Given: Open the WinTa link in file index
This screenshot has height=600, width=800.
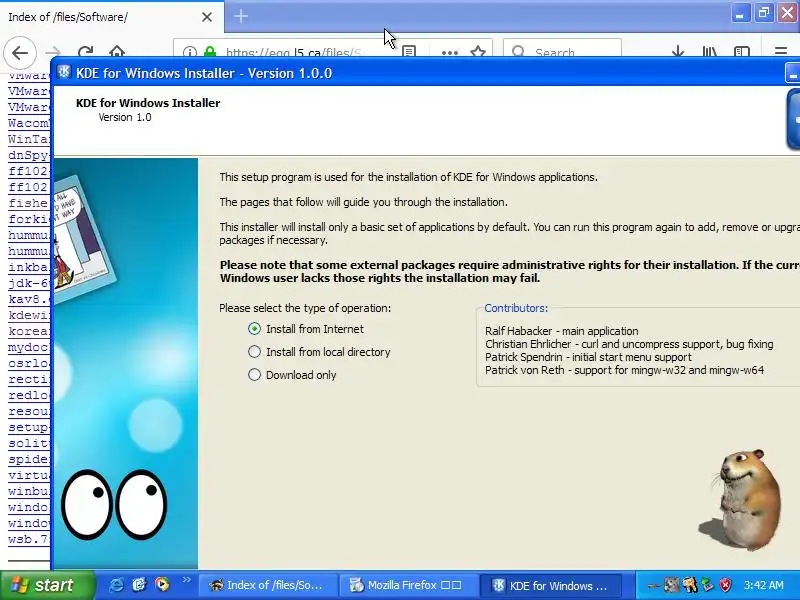Looking at the screenshot, I should pos(29,139).
